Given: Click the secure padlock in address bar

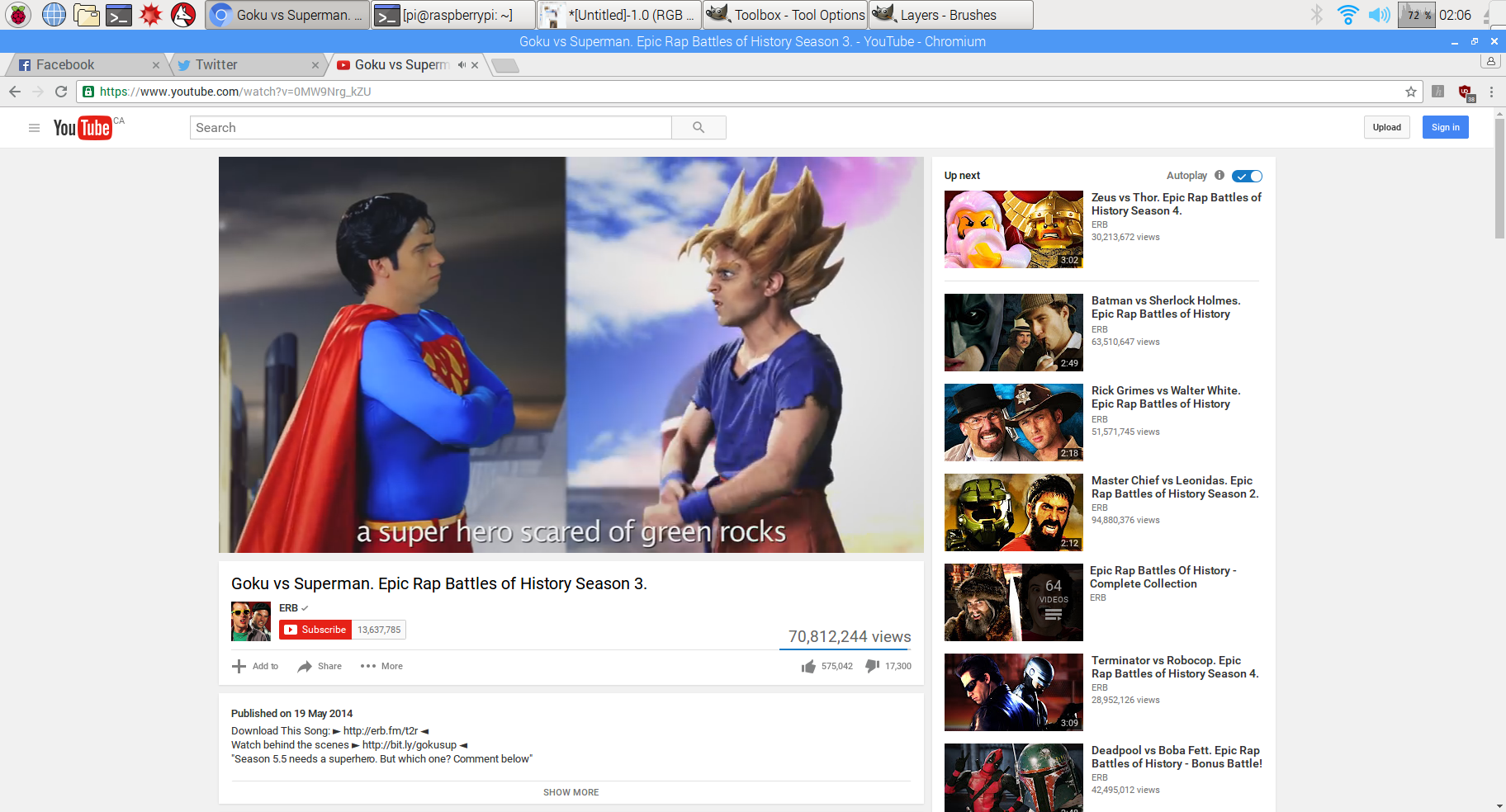Looking at the screenshot, I should pos(88,92).
